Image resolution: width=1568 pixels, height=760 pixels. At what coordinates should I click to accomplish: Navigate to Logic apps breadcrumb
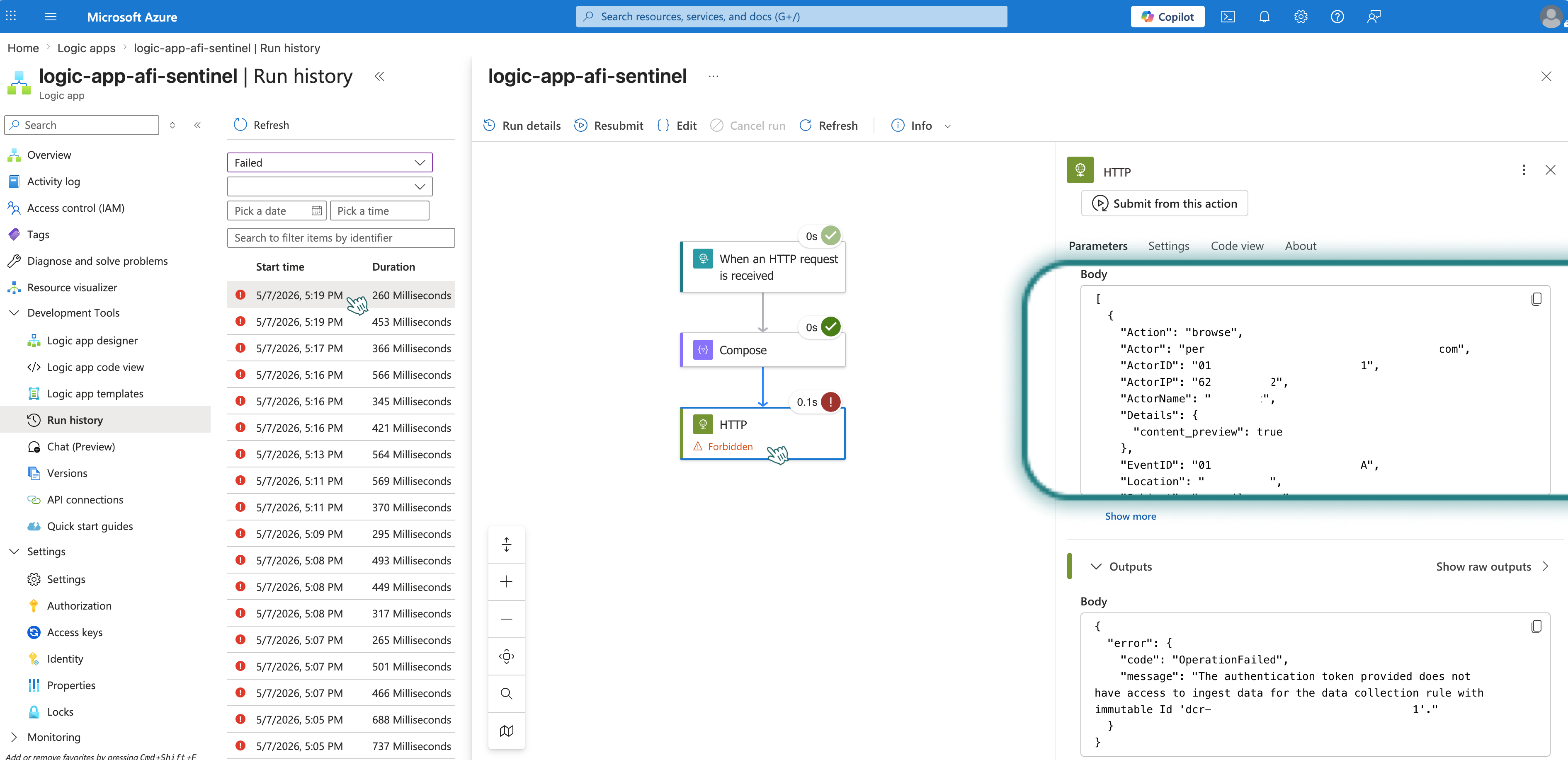pyautogui.click(x=86, y=48)
